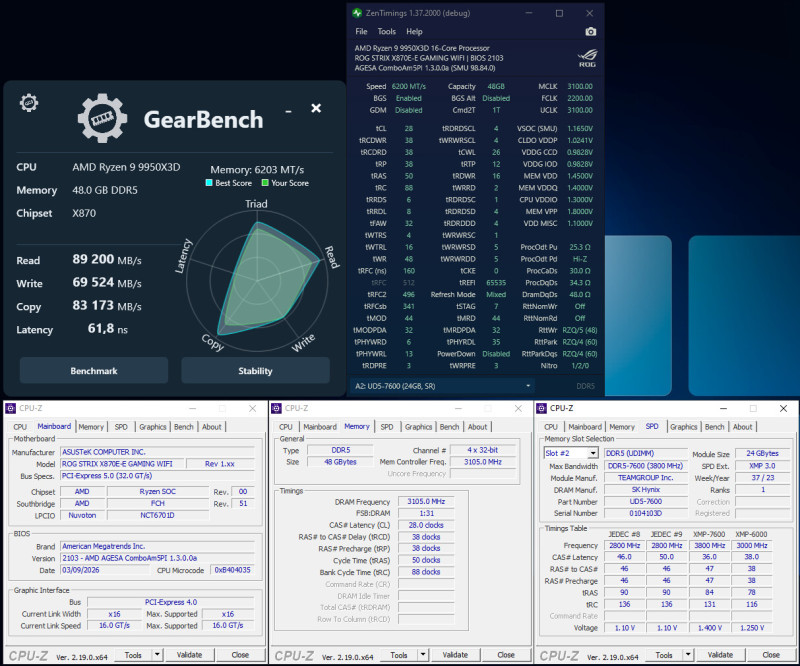Open Bench tab in Mainboard CPU-Z window
This screenshot has width=800, height=666.
(184, 427)
